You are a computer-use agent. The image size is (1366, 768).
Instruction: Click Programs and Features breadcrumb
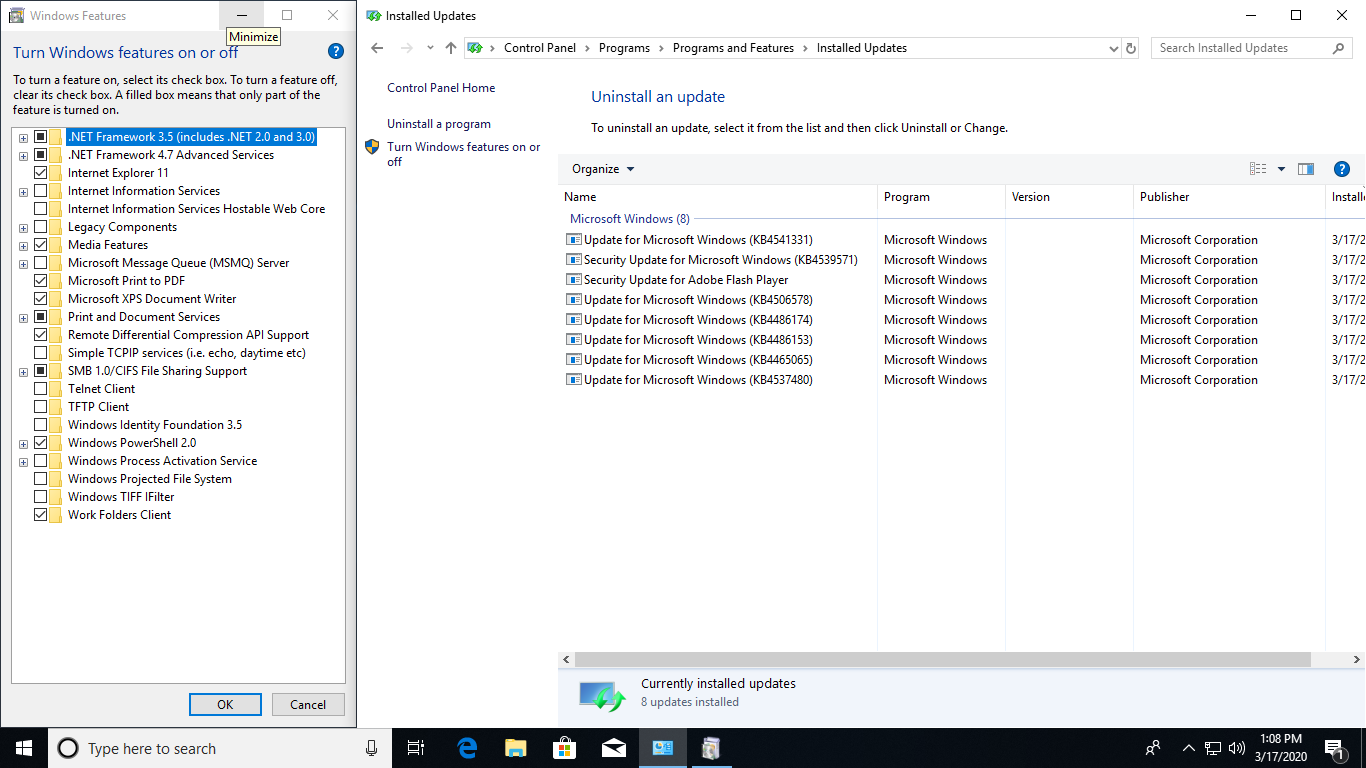pyautogui.click(x=733, y=48)
